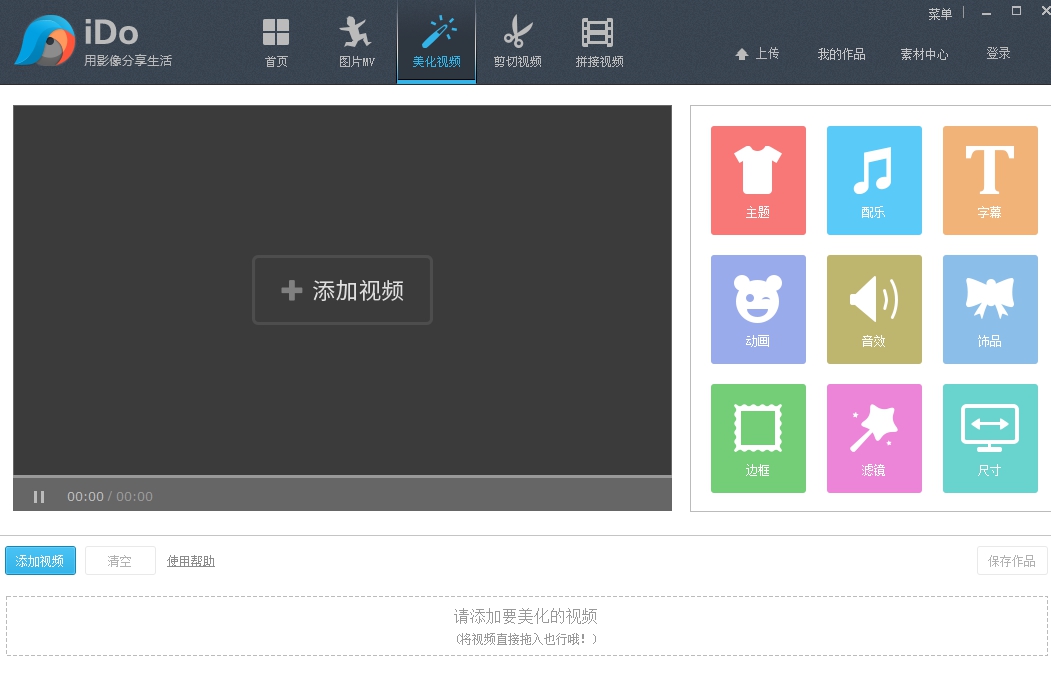This screenshot has width=1051, height=699.
Task: Open the 拼接视频 video joining tab
Action: (x=597, y=42)
